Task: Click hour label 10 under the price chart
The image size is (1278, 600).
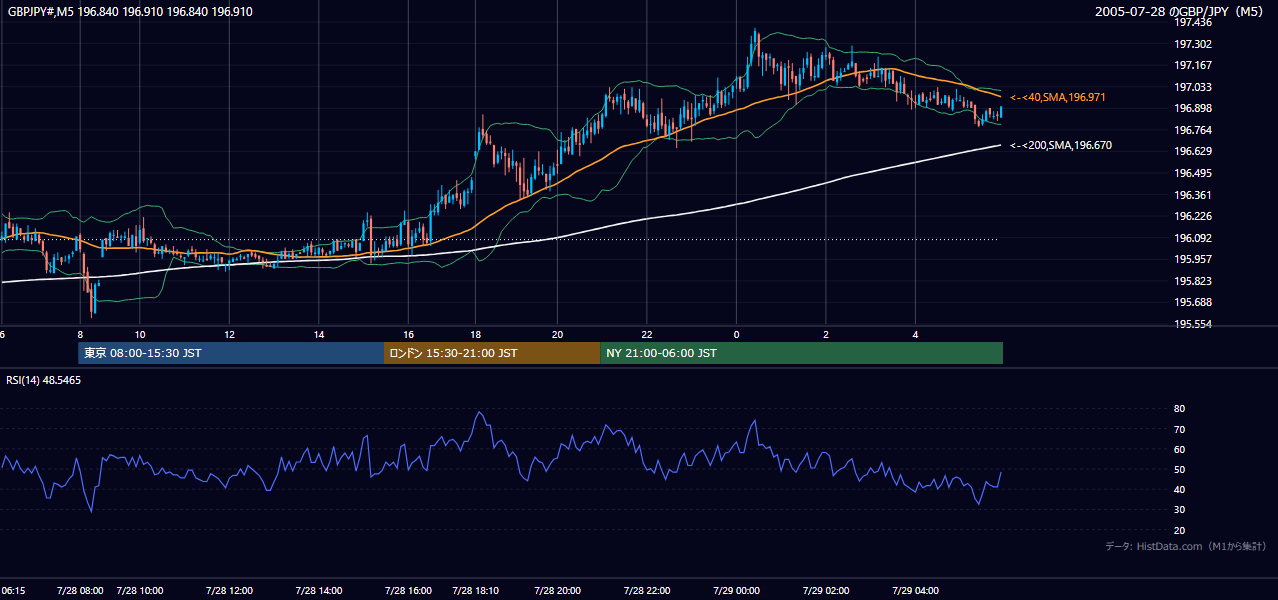Action: (140, 334)
